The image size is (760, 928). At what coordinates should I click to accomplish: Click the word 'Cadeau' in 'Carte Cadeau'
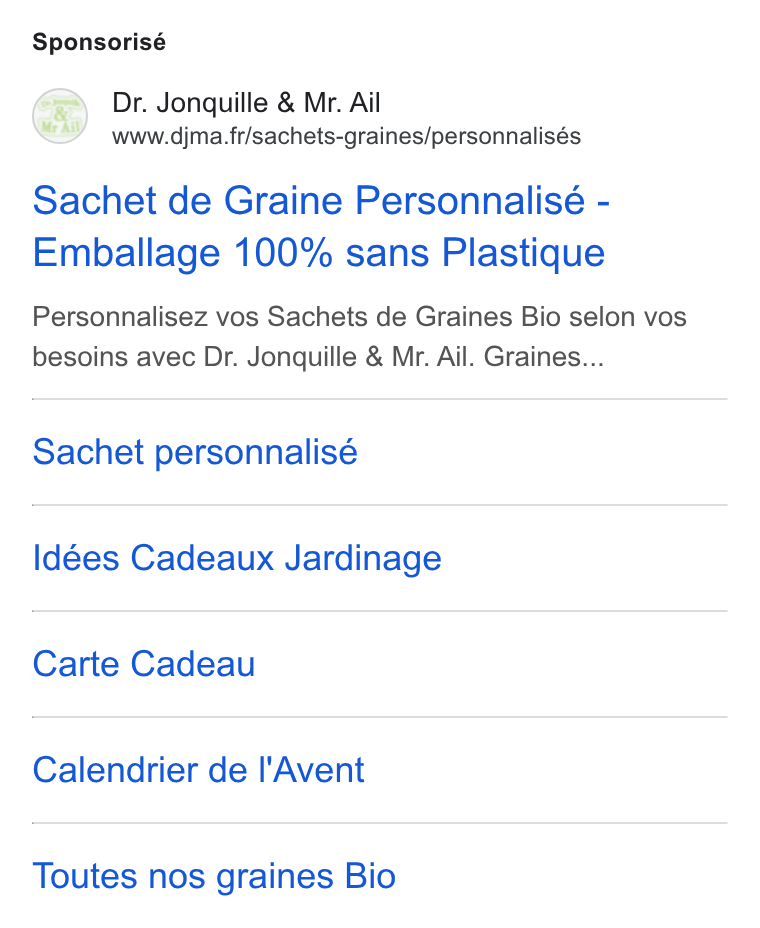193,664
